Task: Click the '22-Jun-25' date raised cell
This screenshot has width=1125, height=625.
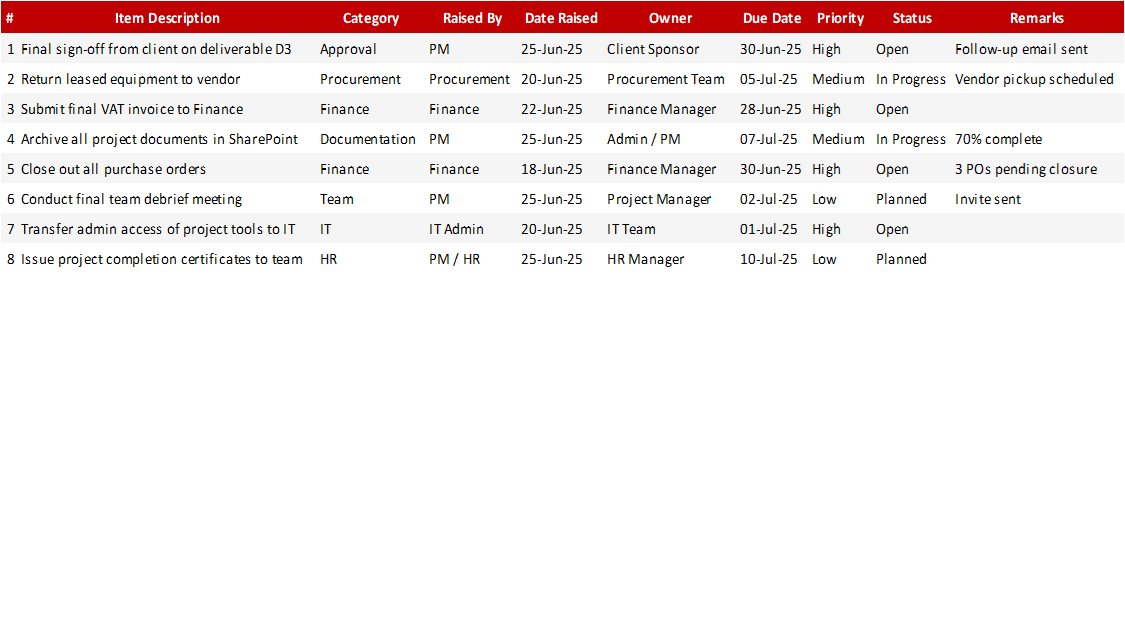Action: click(x=552, y=110)
